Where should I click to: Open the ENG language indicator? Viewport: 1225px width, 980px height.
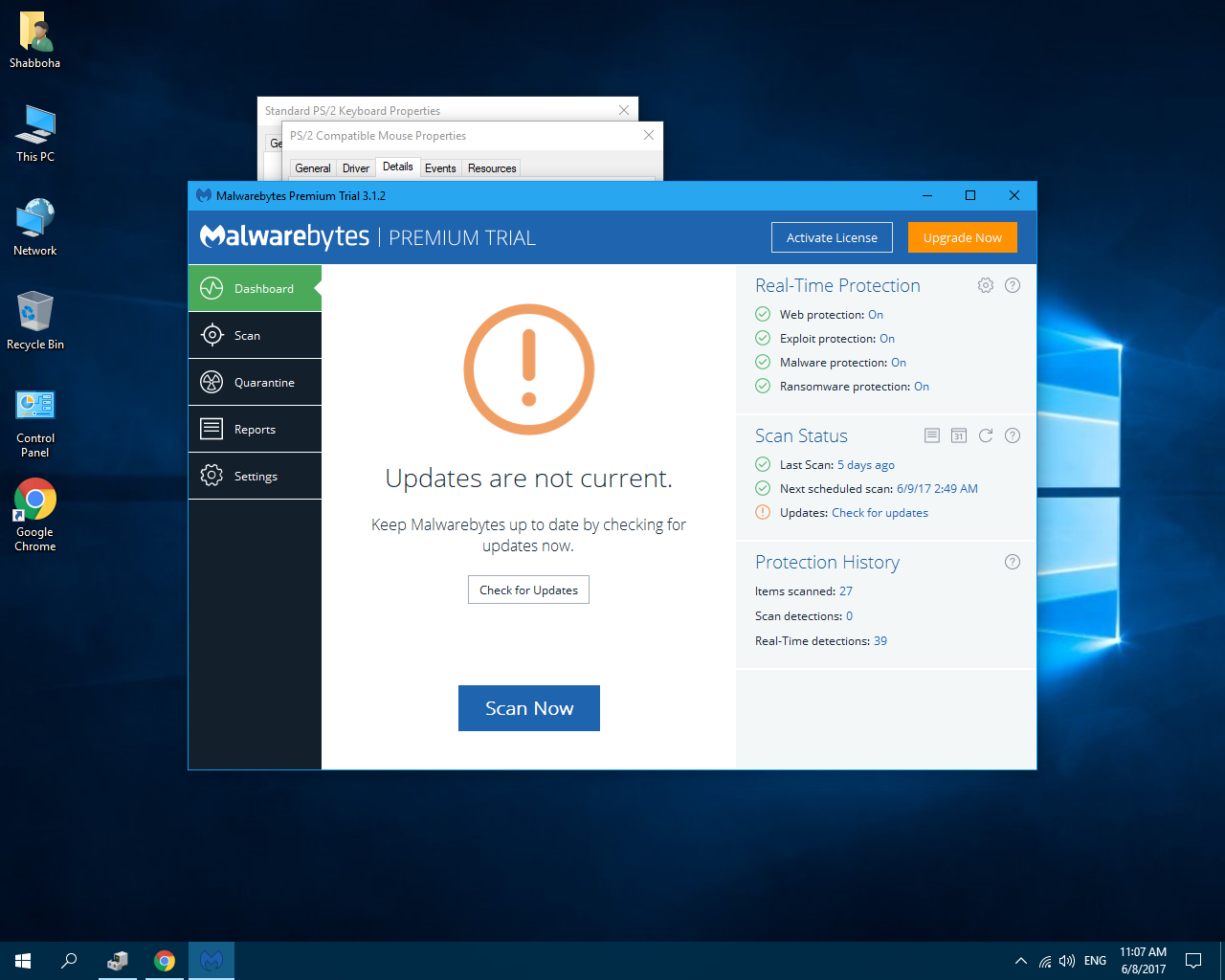click(x=1096, y=961)
